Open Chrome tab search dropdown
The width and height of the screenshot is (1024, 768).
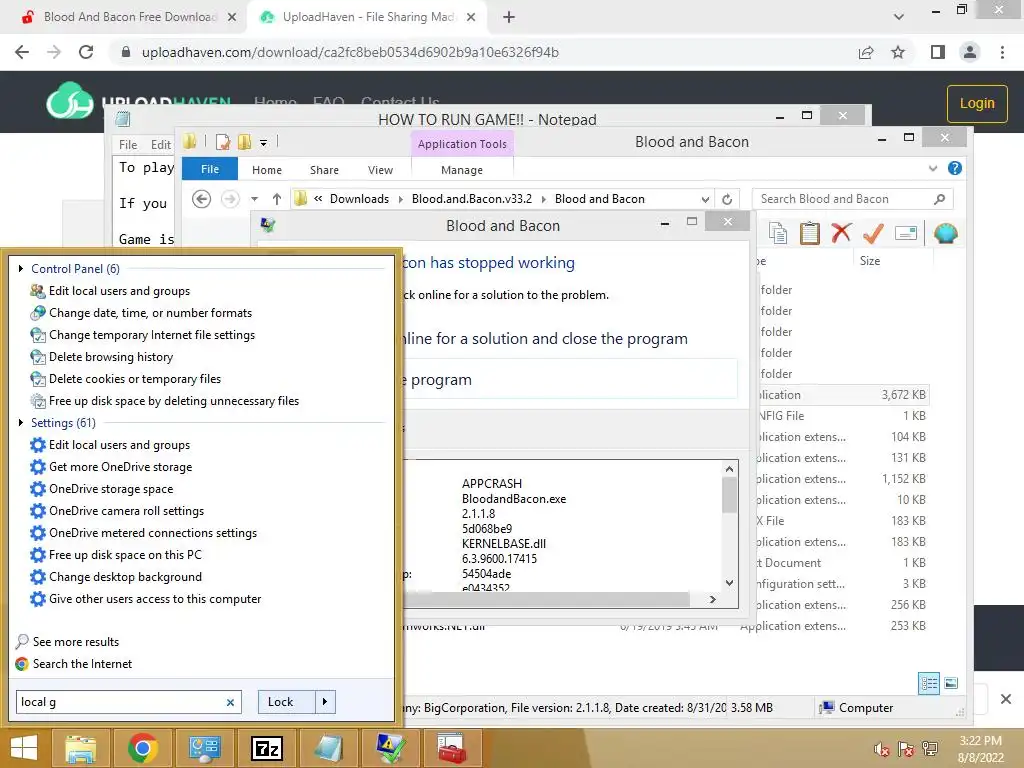click(x=899, y=17)
